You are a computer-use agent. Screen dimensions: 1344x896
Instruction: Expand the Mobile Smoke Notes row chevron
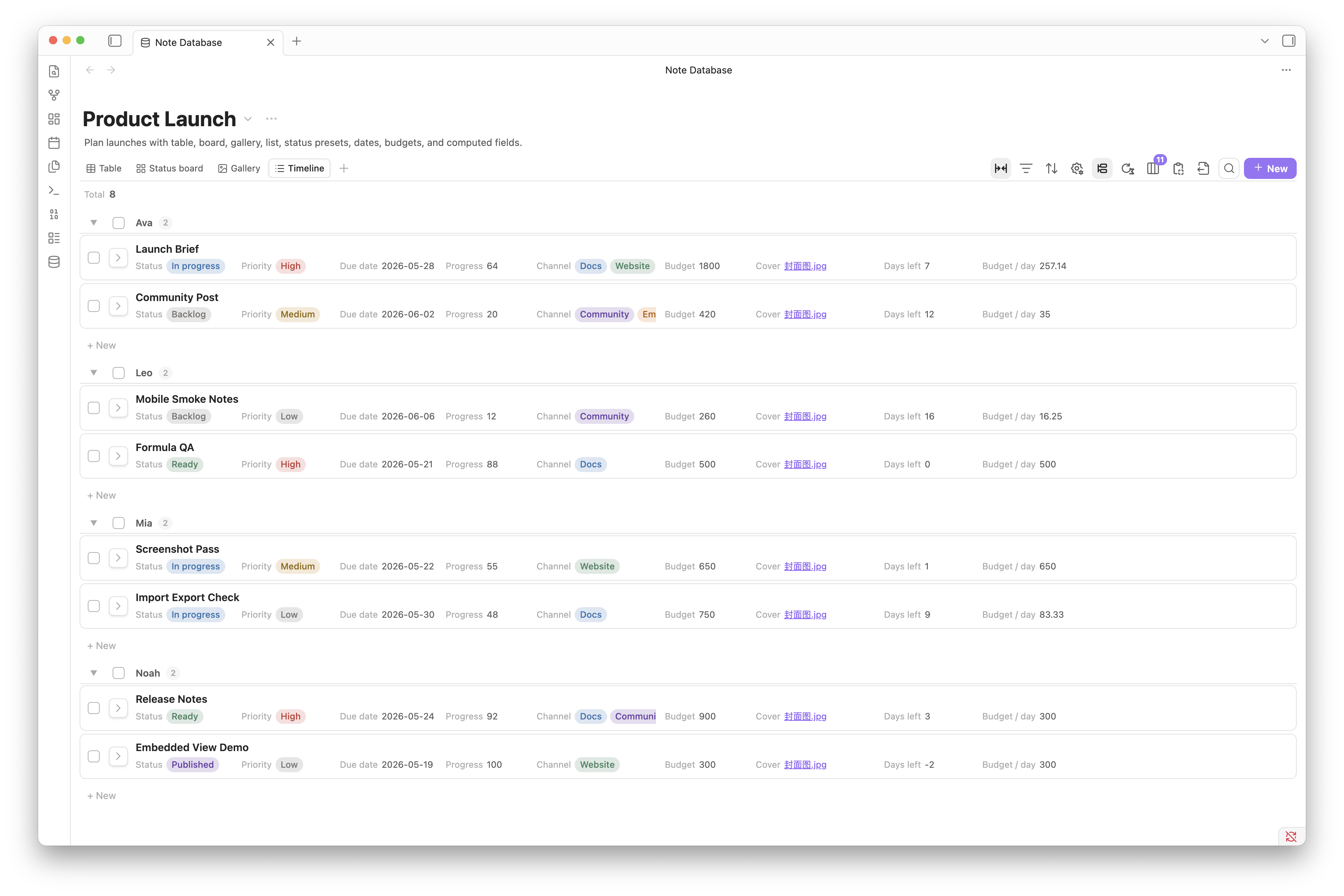click(x=118, y=408)
